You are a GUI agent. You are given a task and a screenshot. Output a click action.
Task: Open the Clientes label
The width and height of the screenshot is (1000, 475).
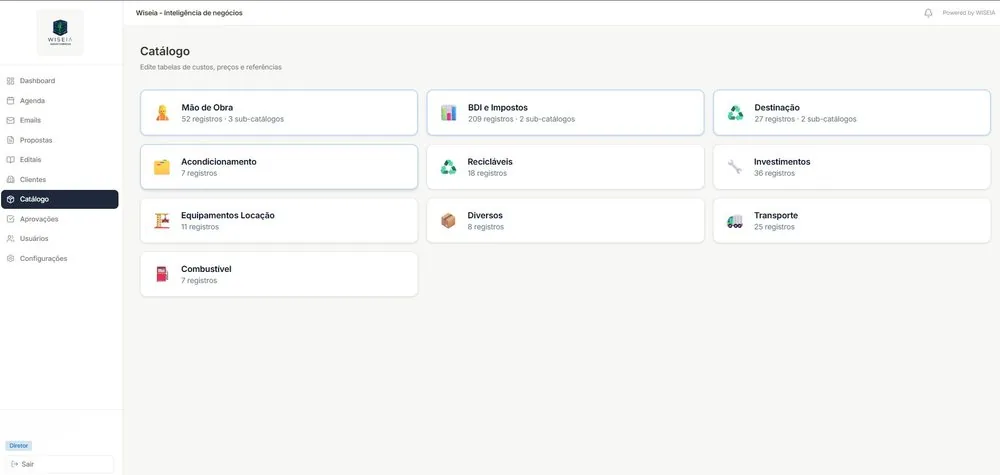(x=33, y=180)
